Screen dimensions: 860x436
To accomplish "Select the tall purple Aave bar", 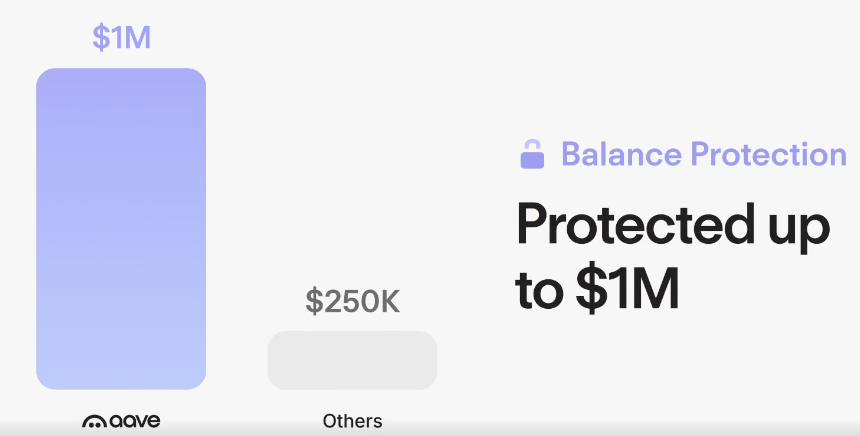I will [x=121, y=228].
